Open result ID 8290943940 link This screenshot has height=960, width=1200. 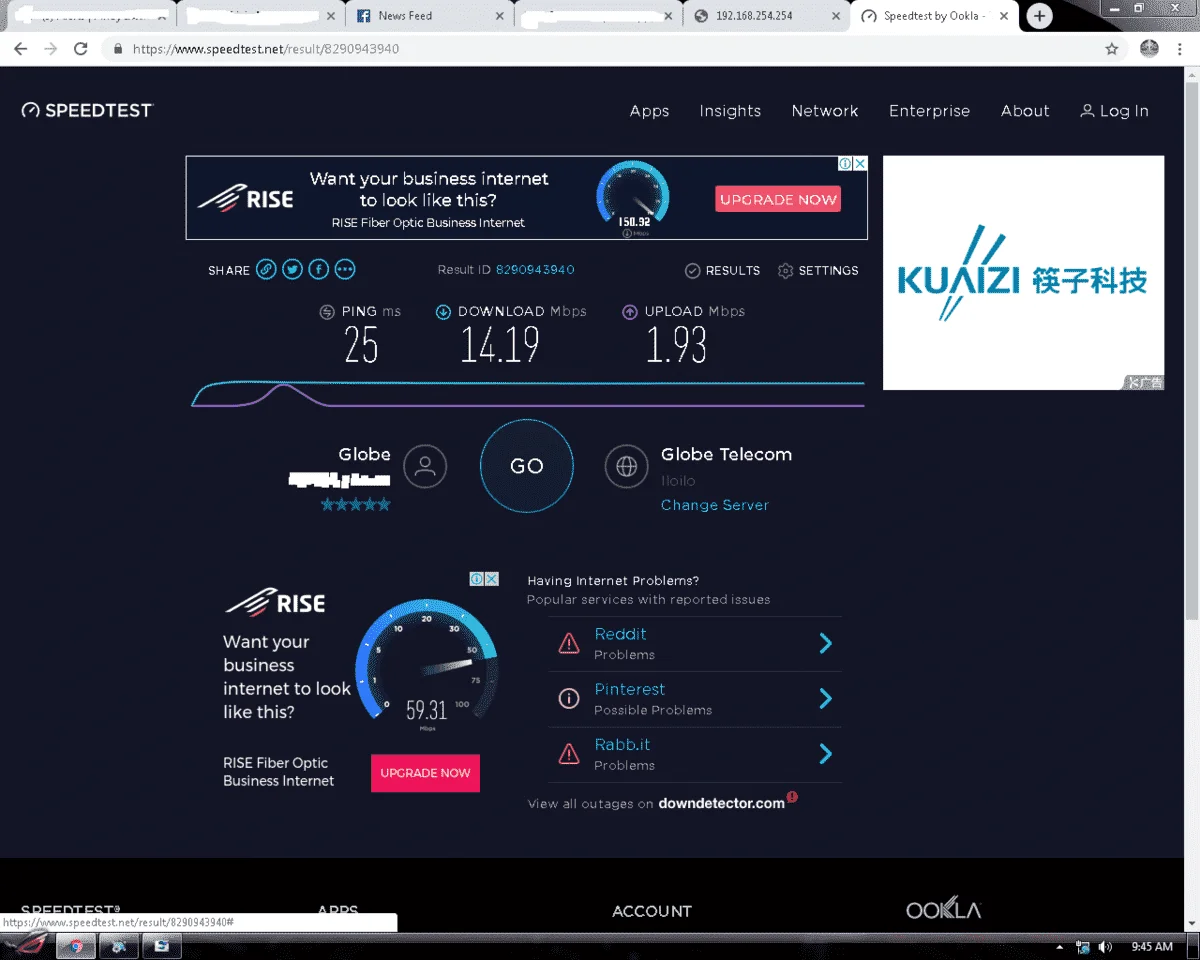click(535, 270)
